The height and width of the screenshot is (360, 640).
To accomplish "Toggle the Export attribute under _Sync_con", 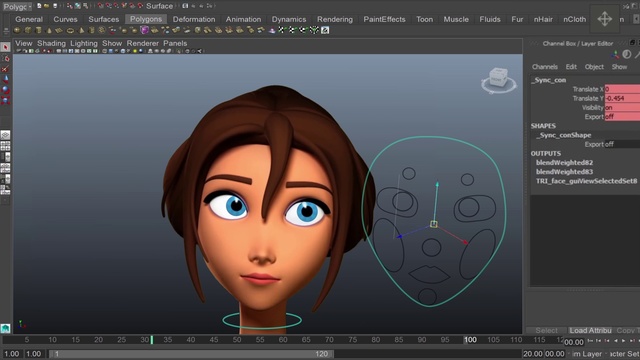I will tap(622, 117).
